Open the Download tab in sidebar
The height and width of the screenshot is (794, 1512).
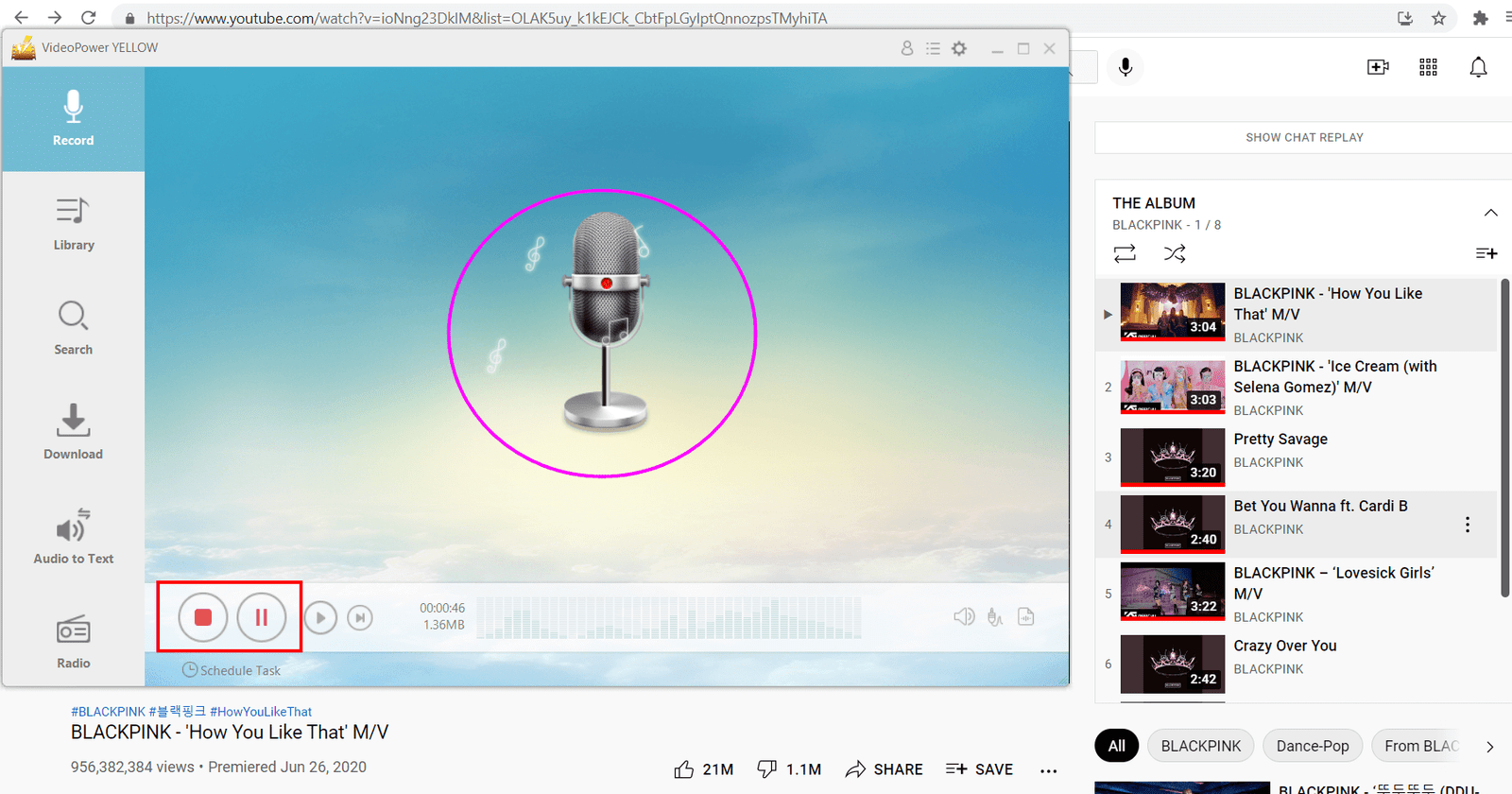pos(73,433)
